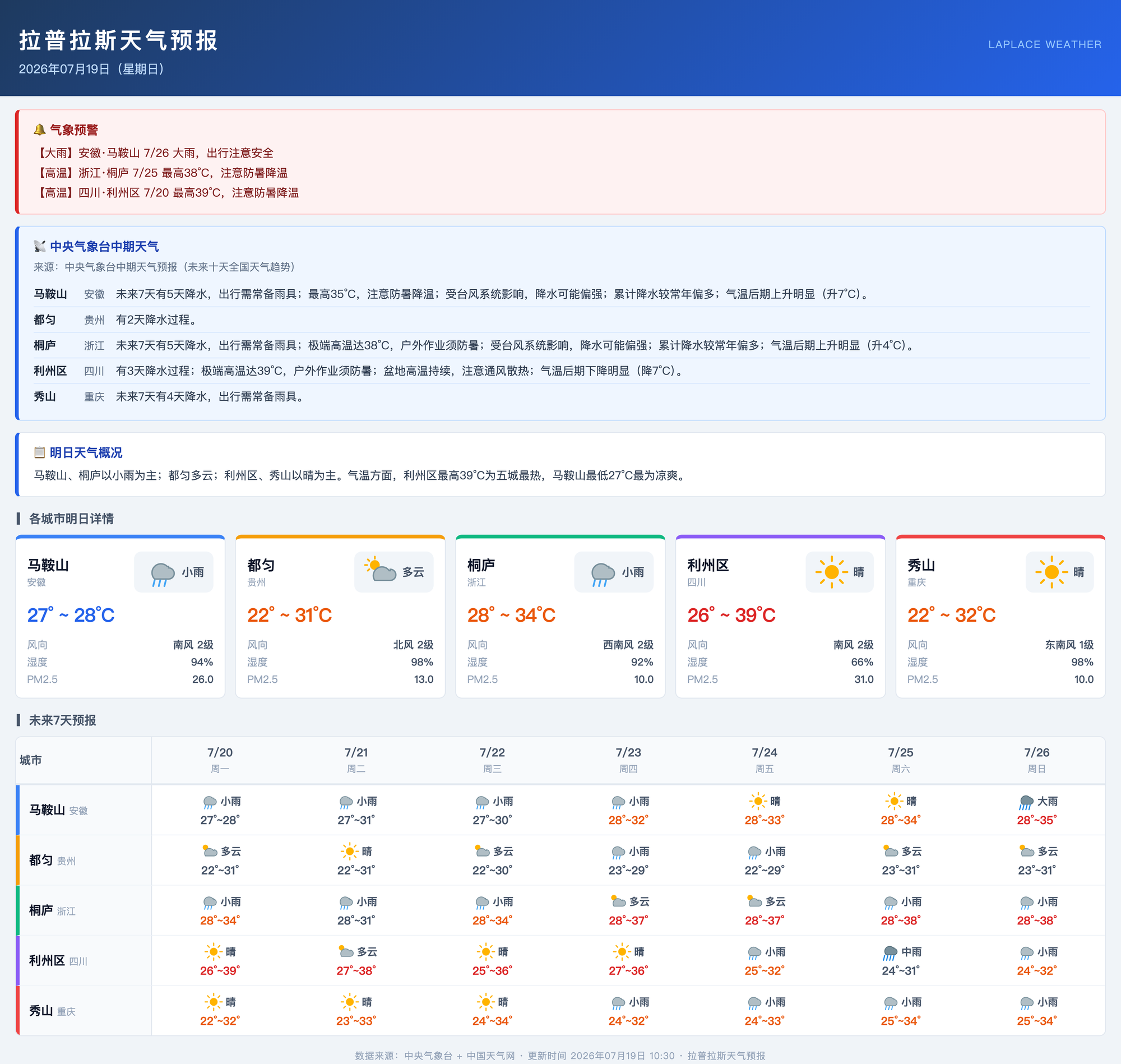
Task: Click 未来7天预报 section heading
Action: click(62, 720)
